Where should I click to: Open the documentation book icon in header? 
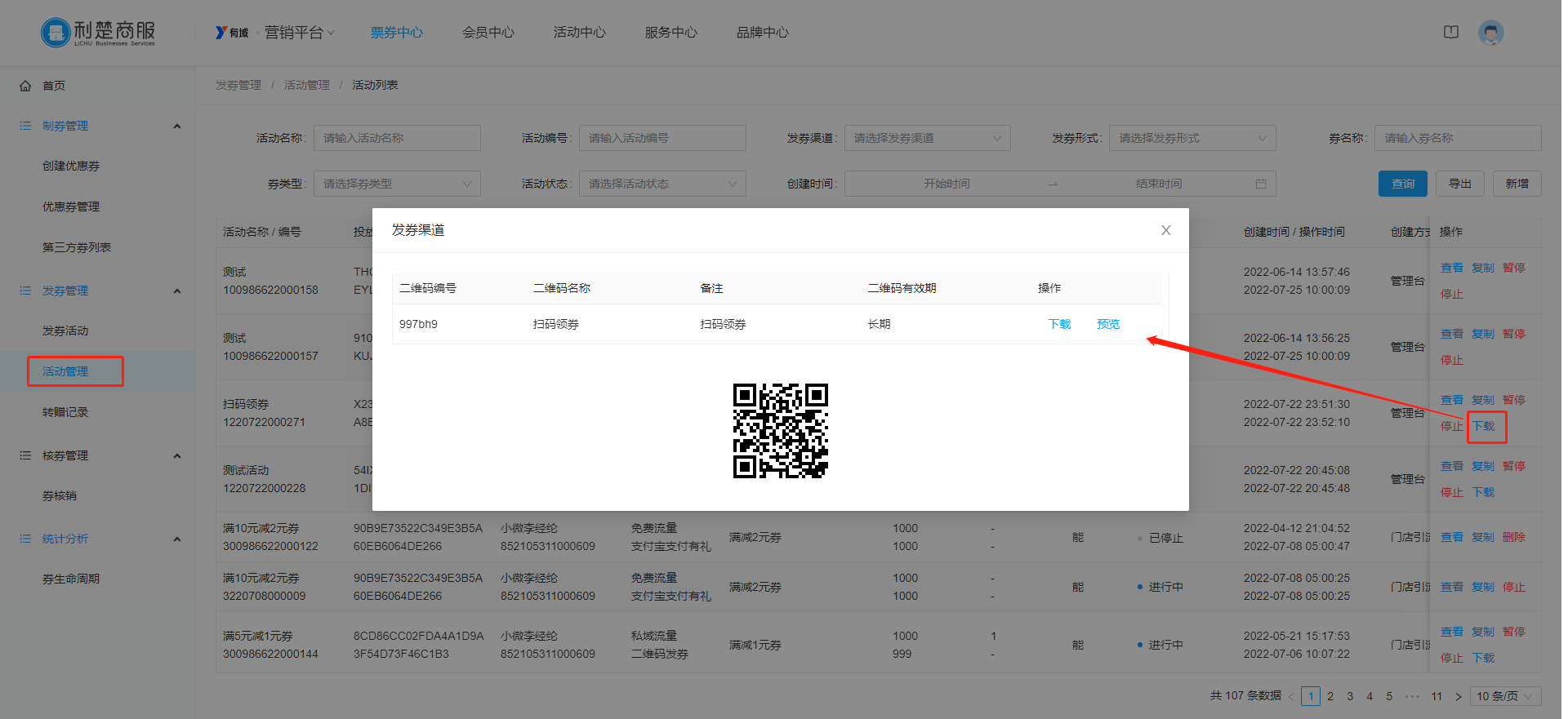click(1451, 33)
